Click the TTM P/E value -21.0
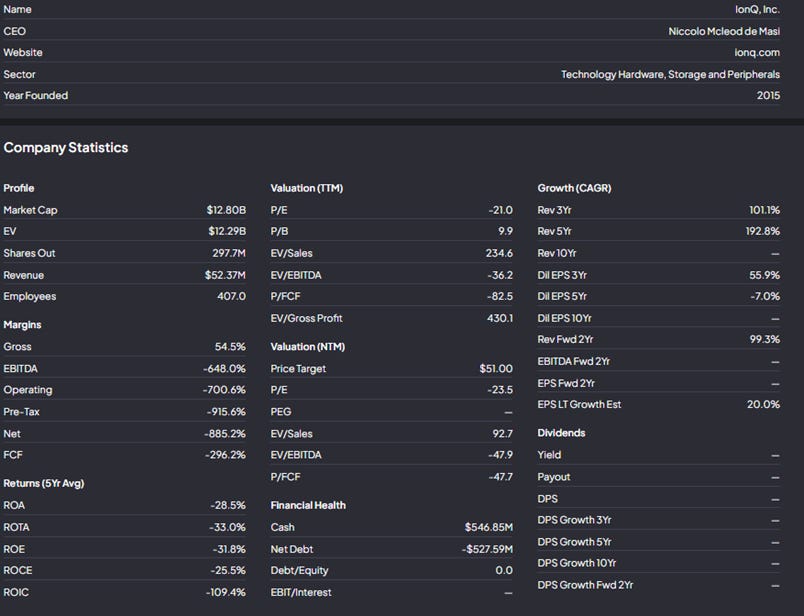The height and width of the screenshot is (616, 804). (x=500, y=210)
